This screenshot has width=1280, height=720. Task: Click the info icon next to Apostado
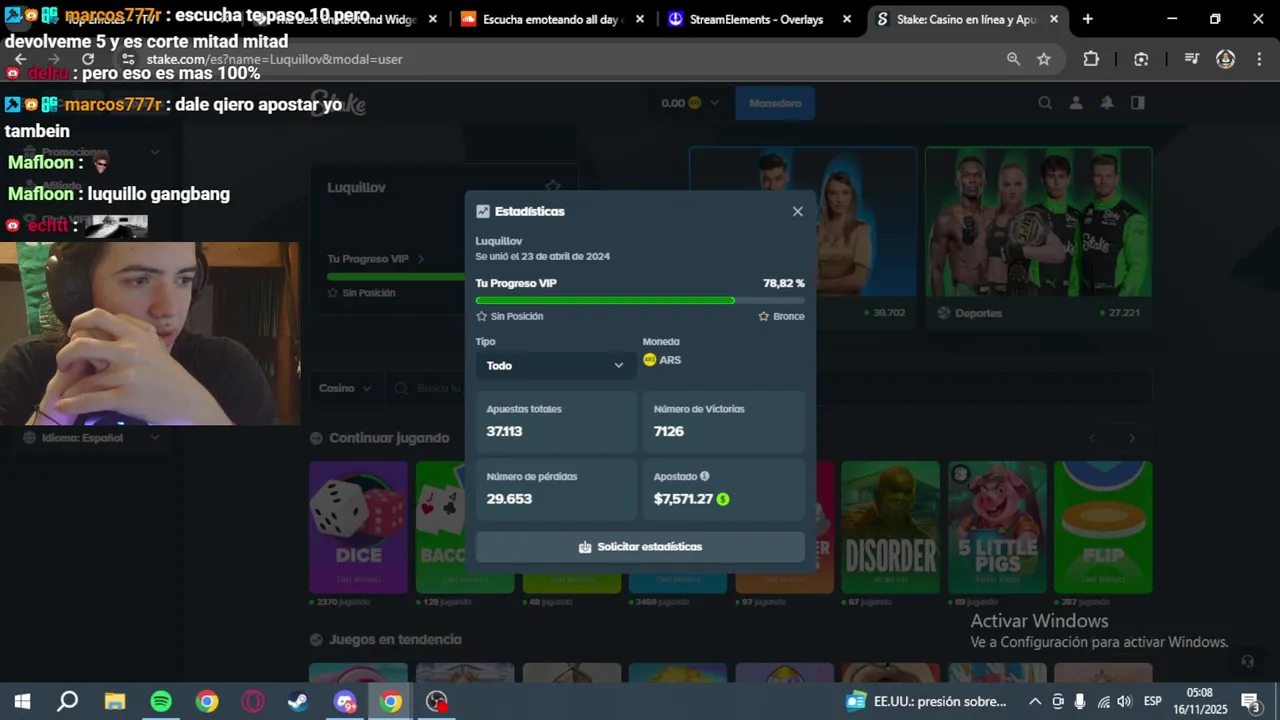tap(705, 477)
